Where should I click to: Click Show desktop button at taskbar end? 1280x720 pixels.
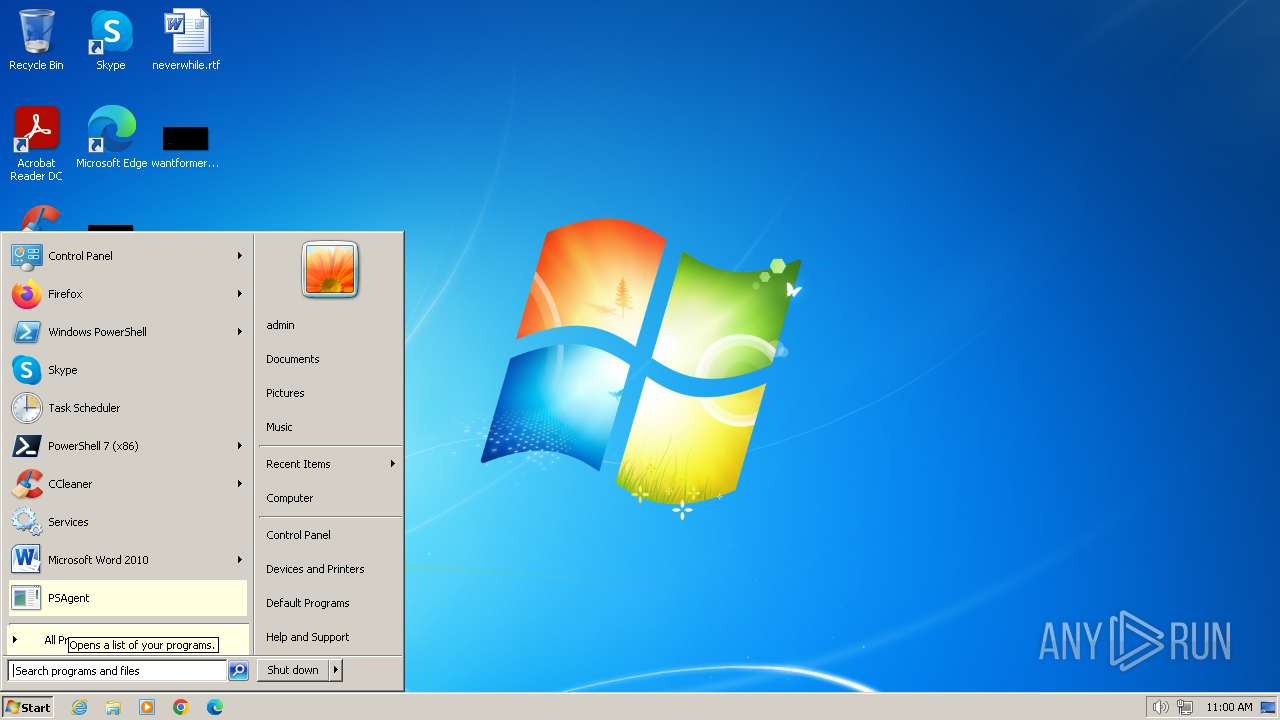click(x=1270, y=707)
